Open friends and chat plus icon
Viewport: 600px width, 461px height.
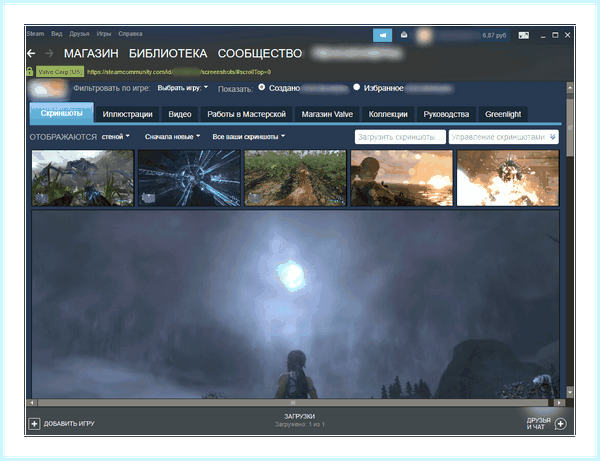(x=561, y=424)
